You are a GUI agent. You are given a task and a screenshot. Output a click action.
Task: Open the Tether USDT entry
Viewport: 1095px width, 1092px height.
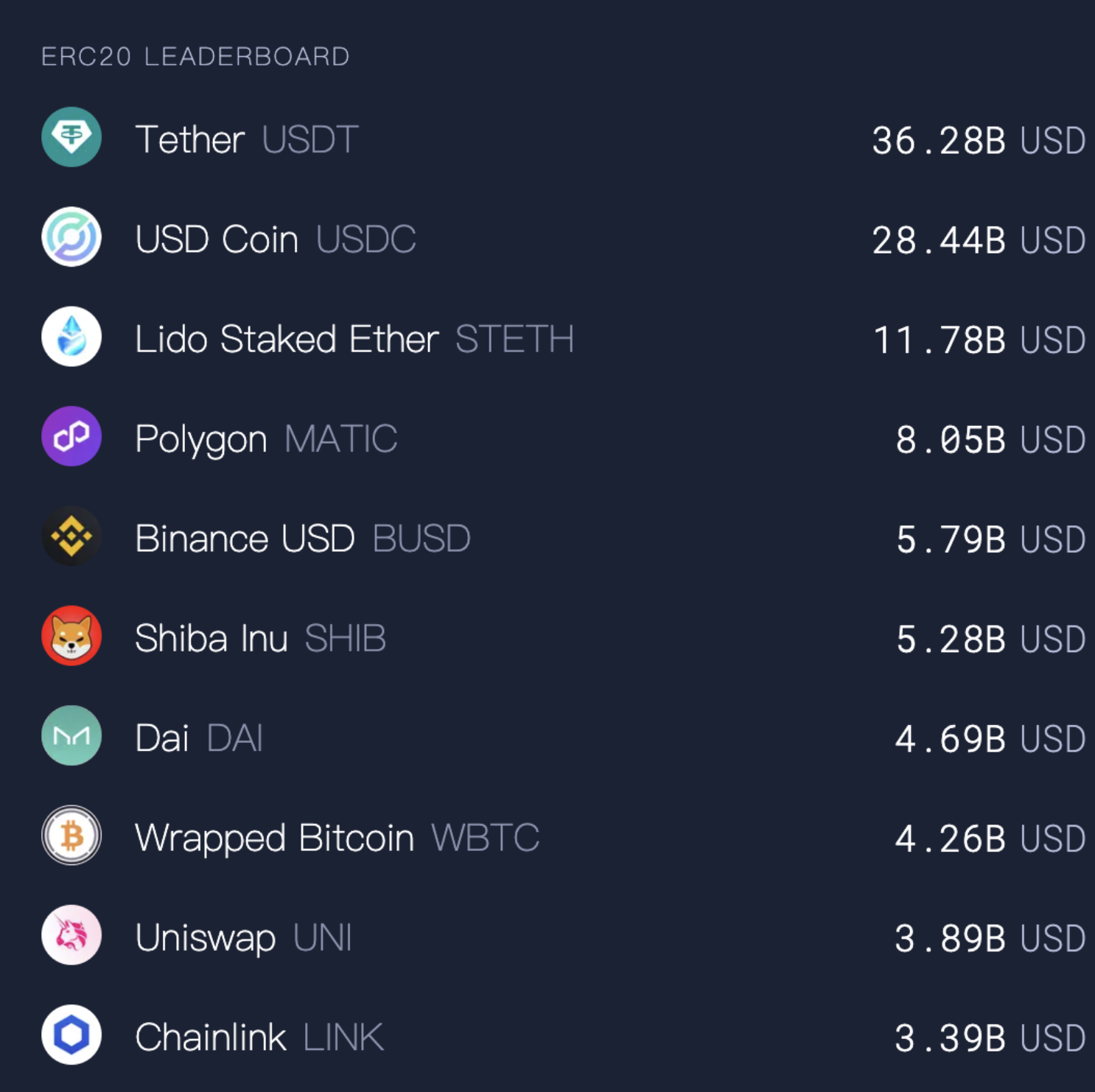(x=192, y=139)
